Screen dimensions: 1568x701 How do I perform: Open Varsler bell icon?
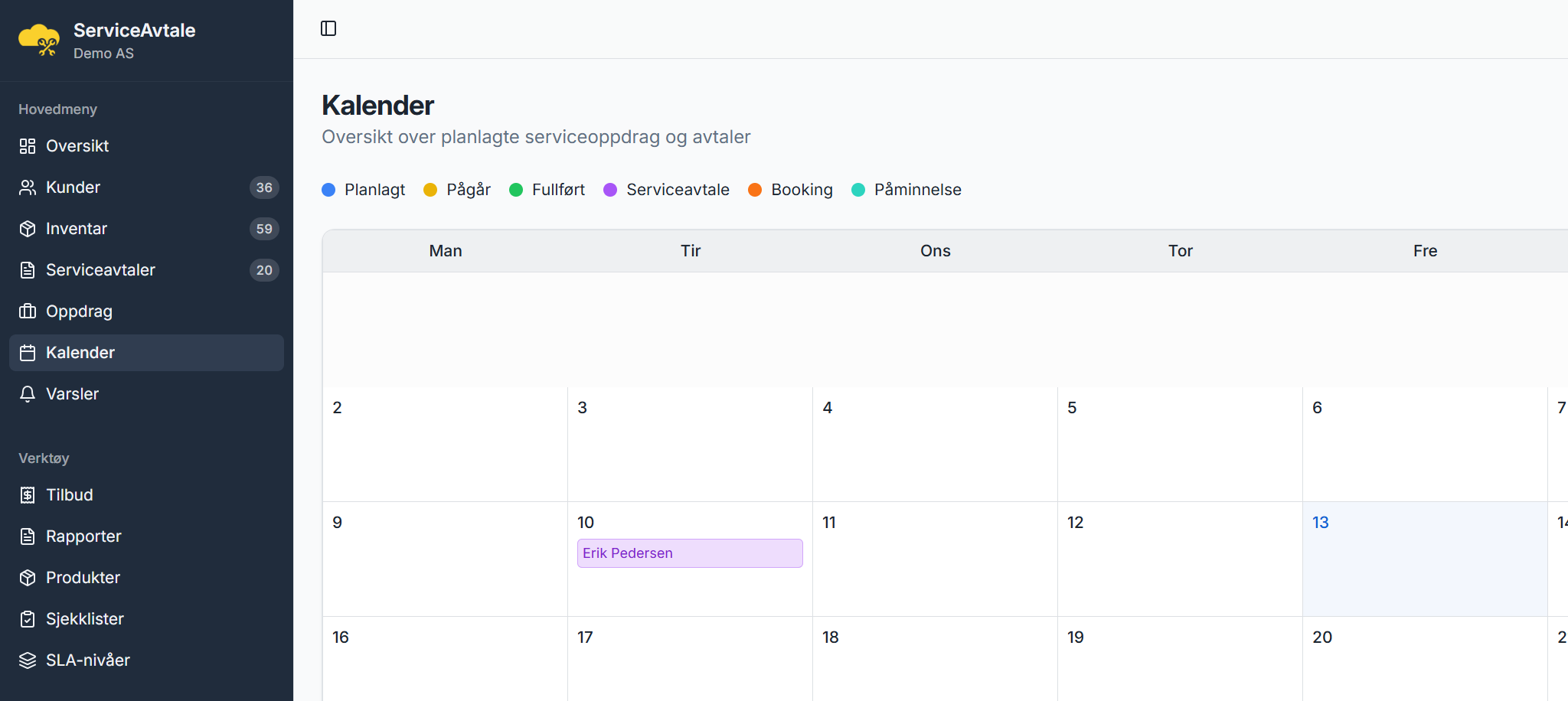[28, 394]
